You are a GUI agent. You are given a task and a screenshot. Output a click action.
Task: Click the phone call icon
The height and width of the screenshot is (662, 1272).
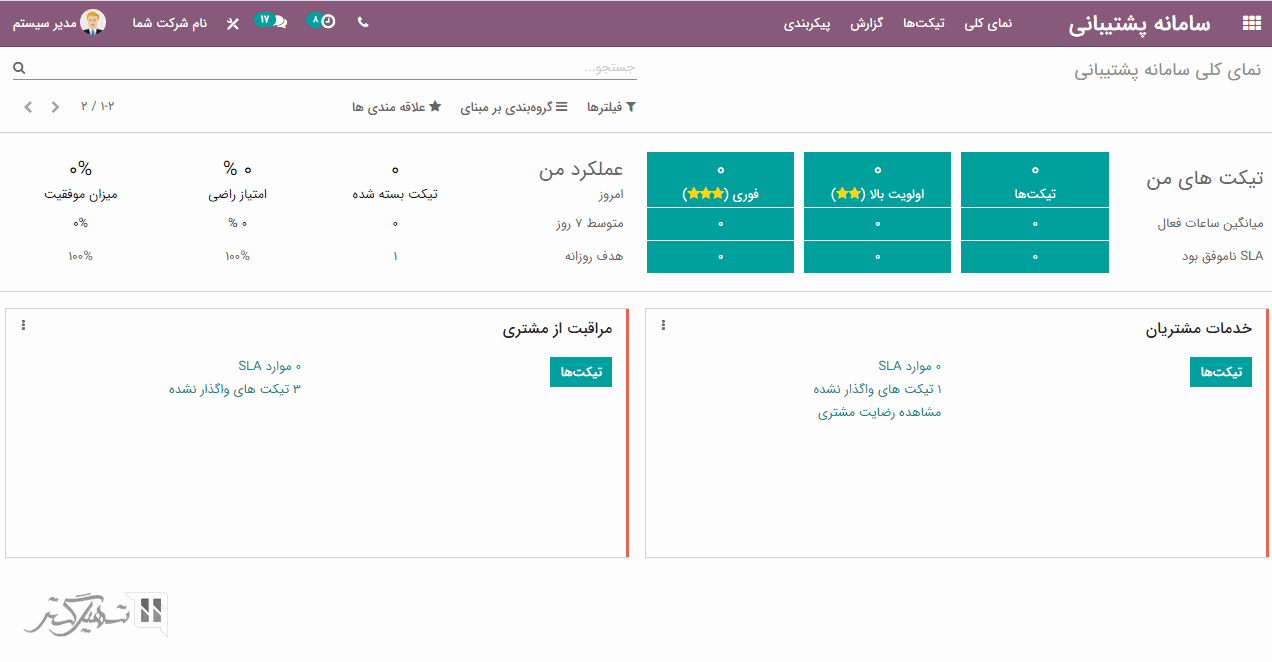(362, 22)
